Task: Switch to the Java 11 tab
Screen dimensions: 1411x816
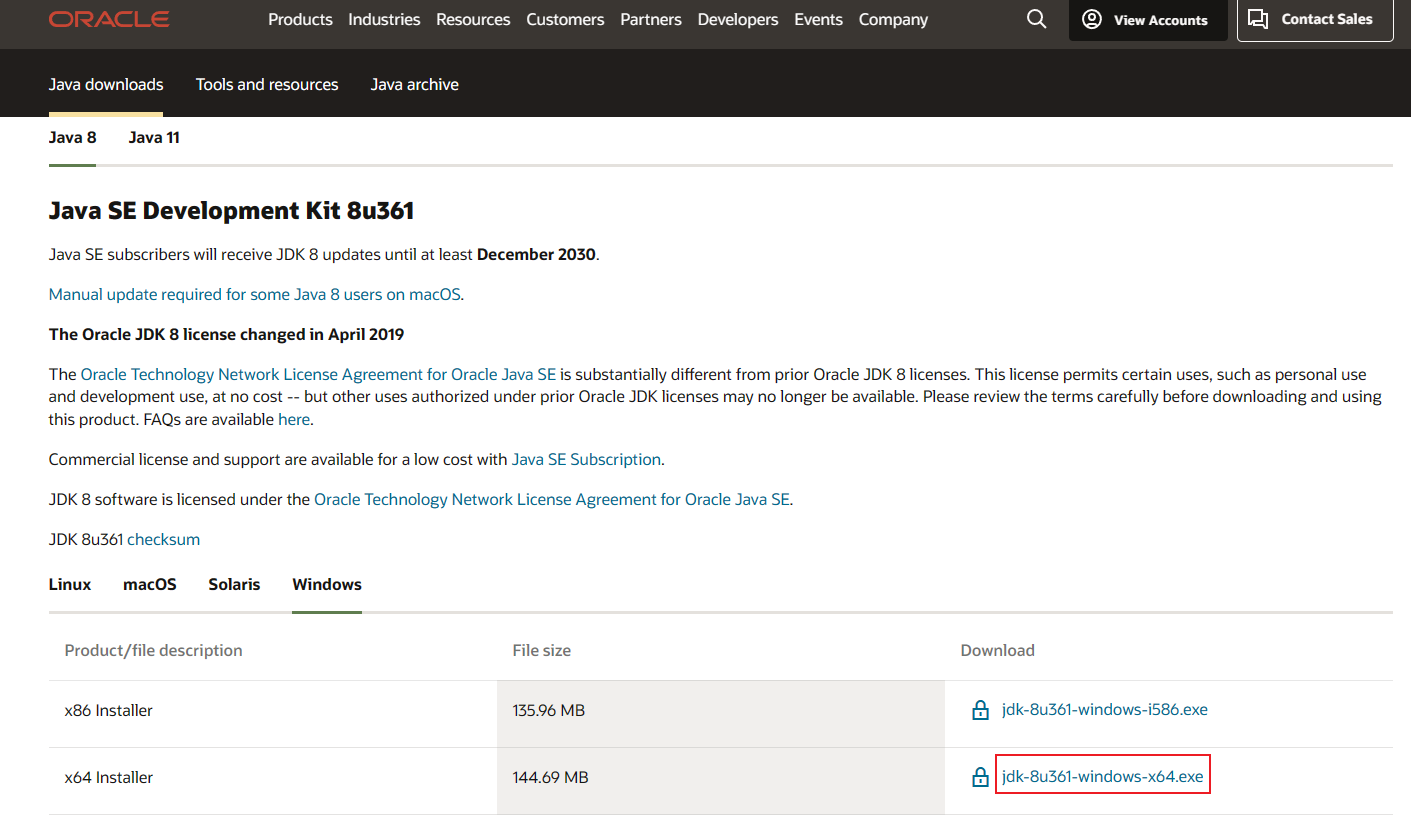Action: click(x=154, y=138)
